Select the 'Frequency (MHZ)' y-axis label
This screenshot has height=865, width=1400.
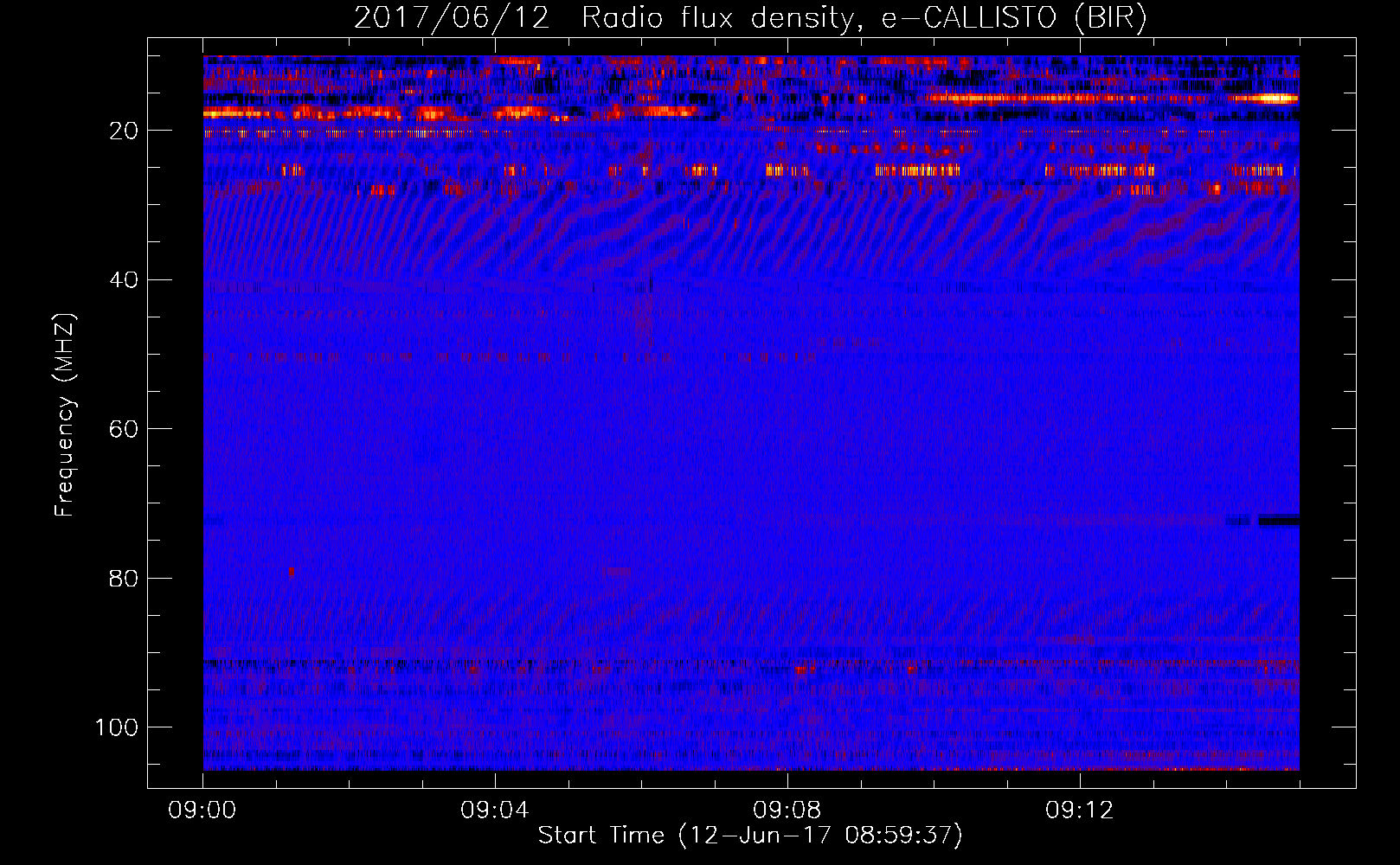[x=65, y=415]
